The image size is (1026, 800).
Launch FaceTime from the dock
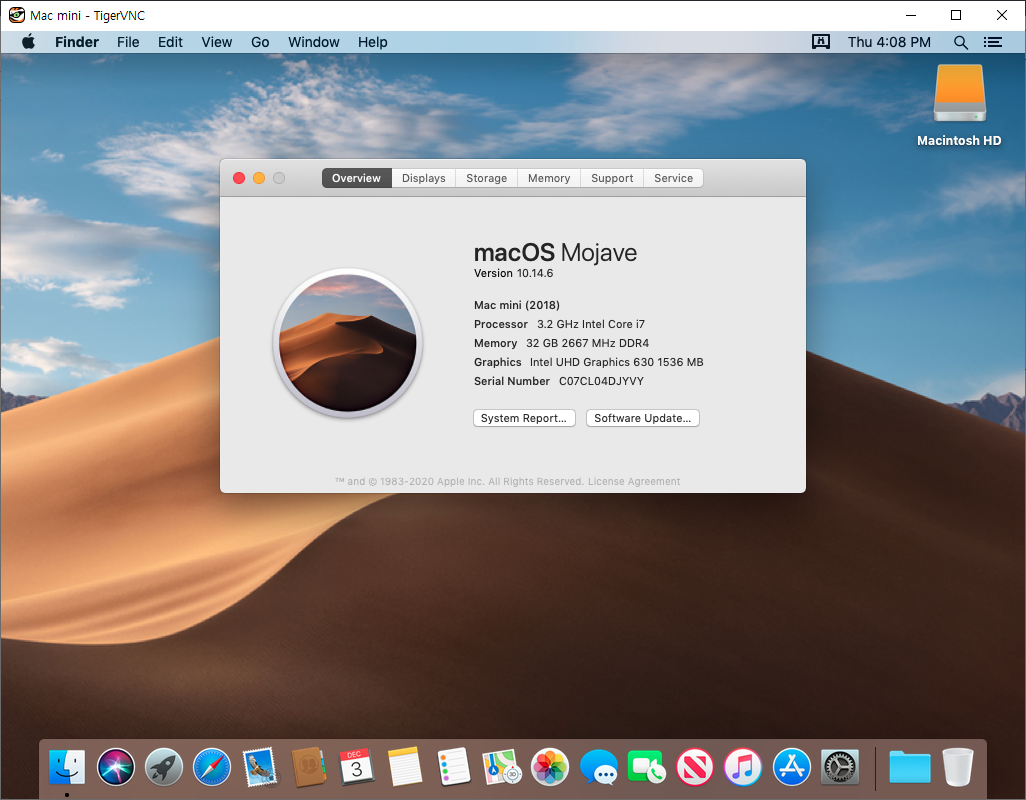point(646,767)
